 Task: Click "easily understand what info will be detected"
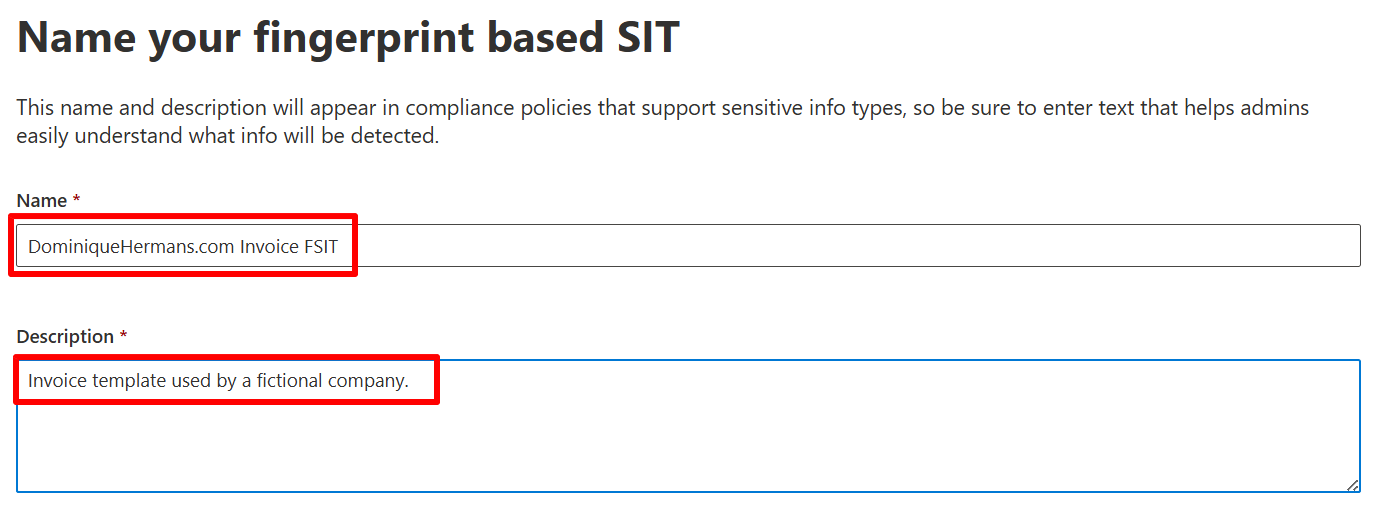coord(227,136)
